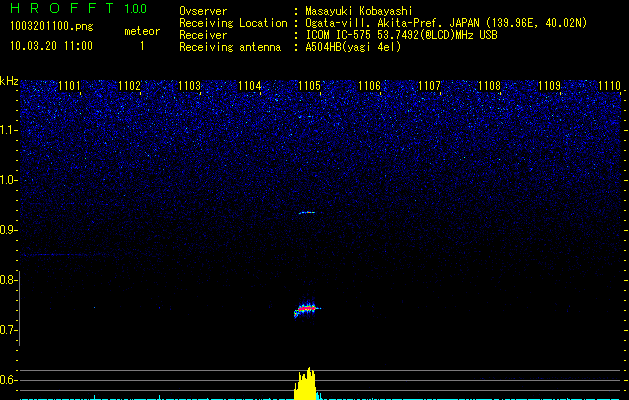Pick the 1107 time marker
Image resolution: width=629 pixels, height=400 pixels.
pos(429,86)
